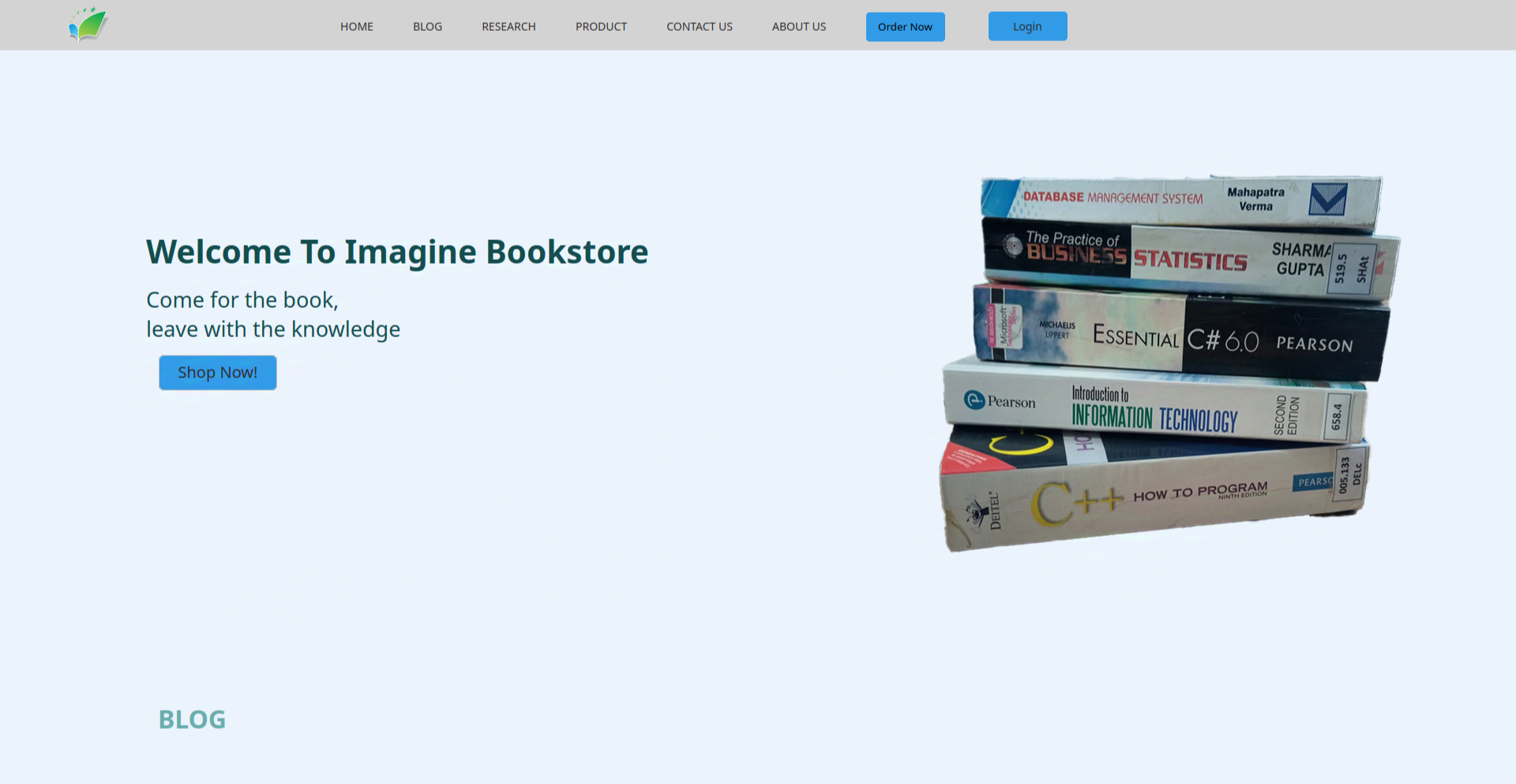This screenshot has width=1516, height=784.
Task: Click the bookstore logo in the header
Action: [x=87, y=24]
